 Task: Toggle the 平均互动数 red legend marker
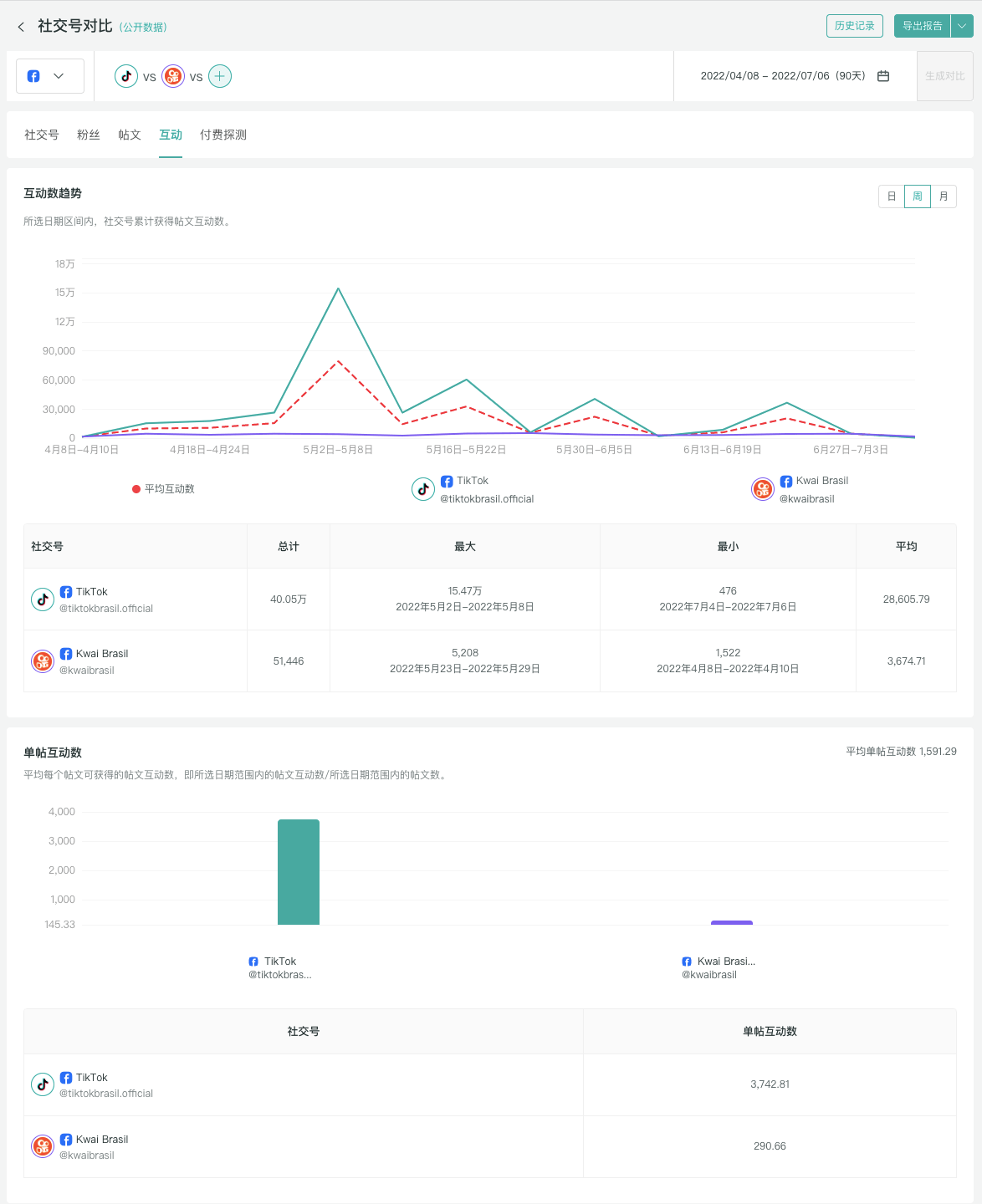click(136, 489)
